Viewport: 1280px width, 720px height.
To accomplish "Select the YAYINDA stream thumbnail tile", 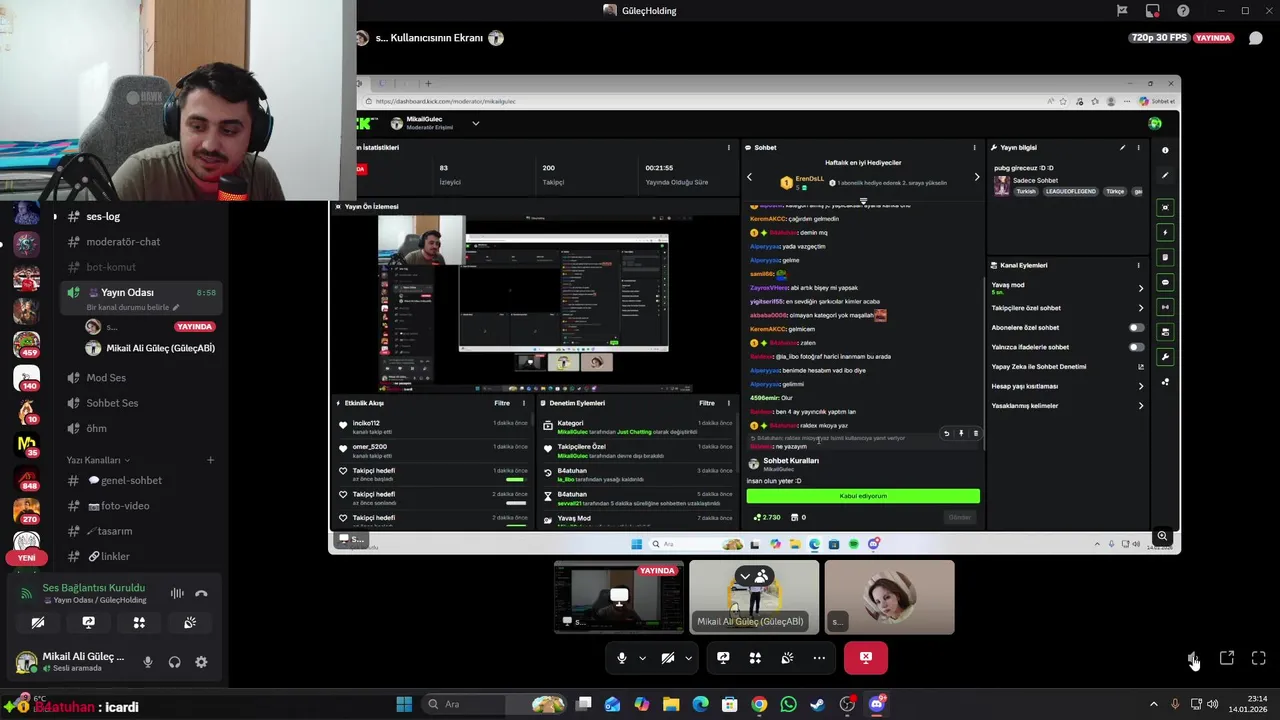I will pyautogui.click(x=619, y=597).
